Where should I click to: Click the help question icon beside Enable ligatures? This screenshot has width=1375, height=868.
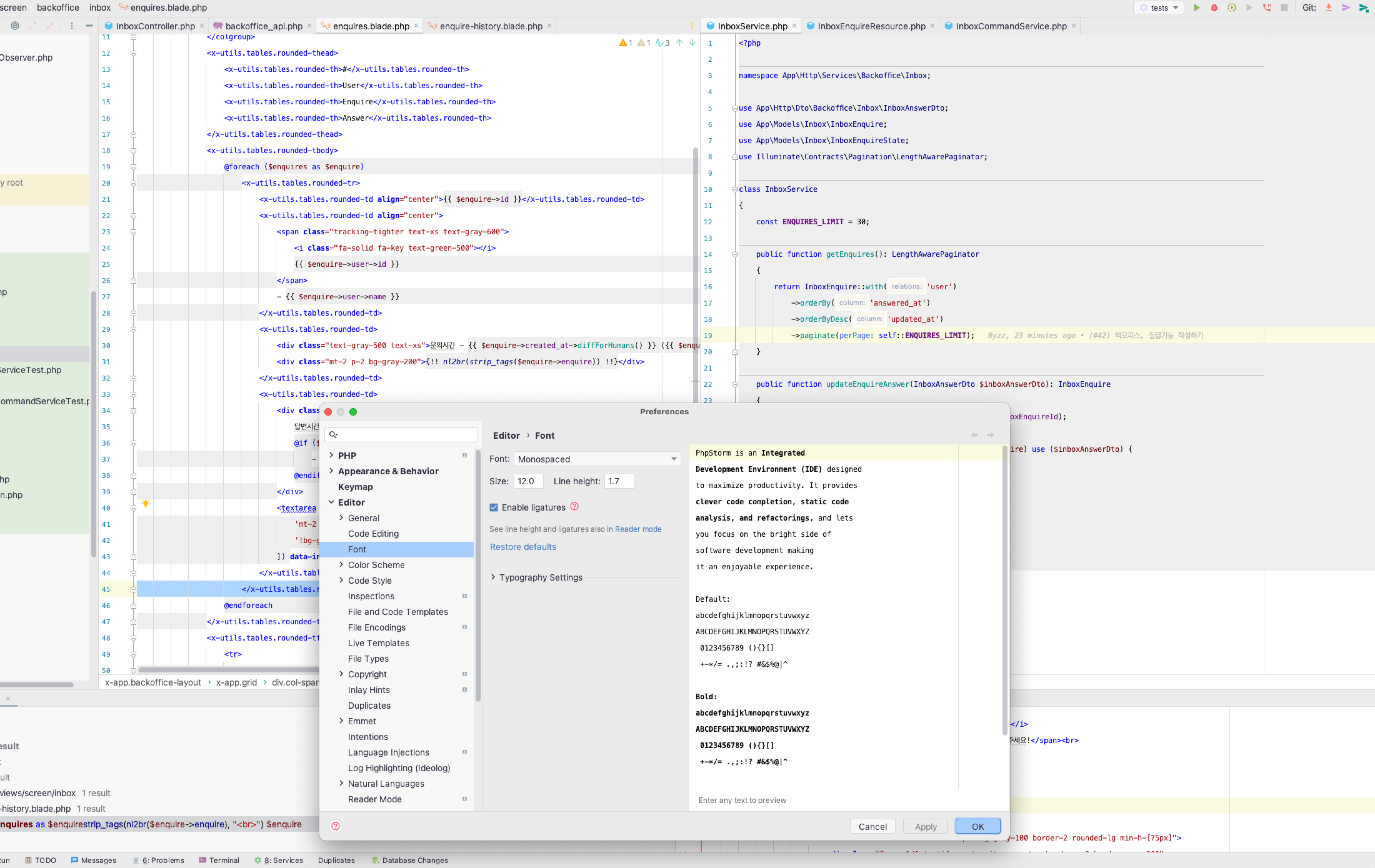point(574,506)
